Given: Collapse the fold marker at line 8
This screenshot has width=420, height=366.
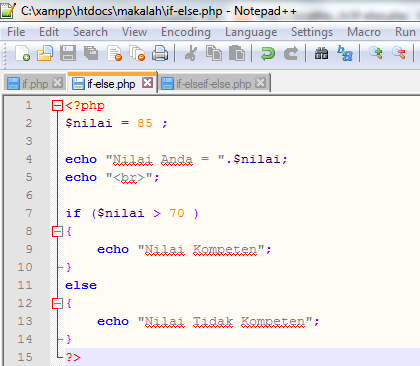Looking at the screenshot, I should click(57, 231).
